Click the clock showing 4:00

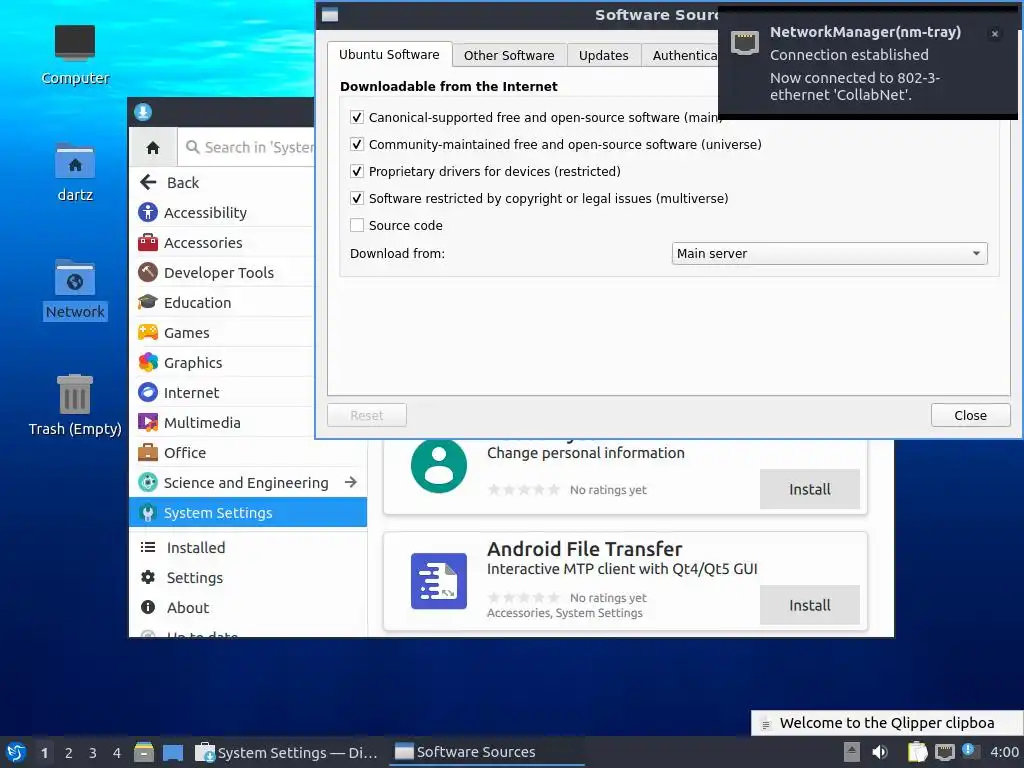1004,752
